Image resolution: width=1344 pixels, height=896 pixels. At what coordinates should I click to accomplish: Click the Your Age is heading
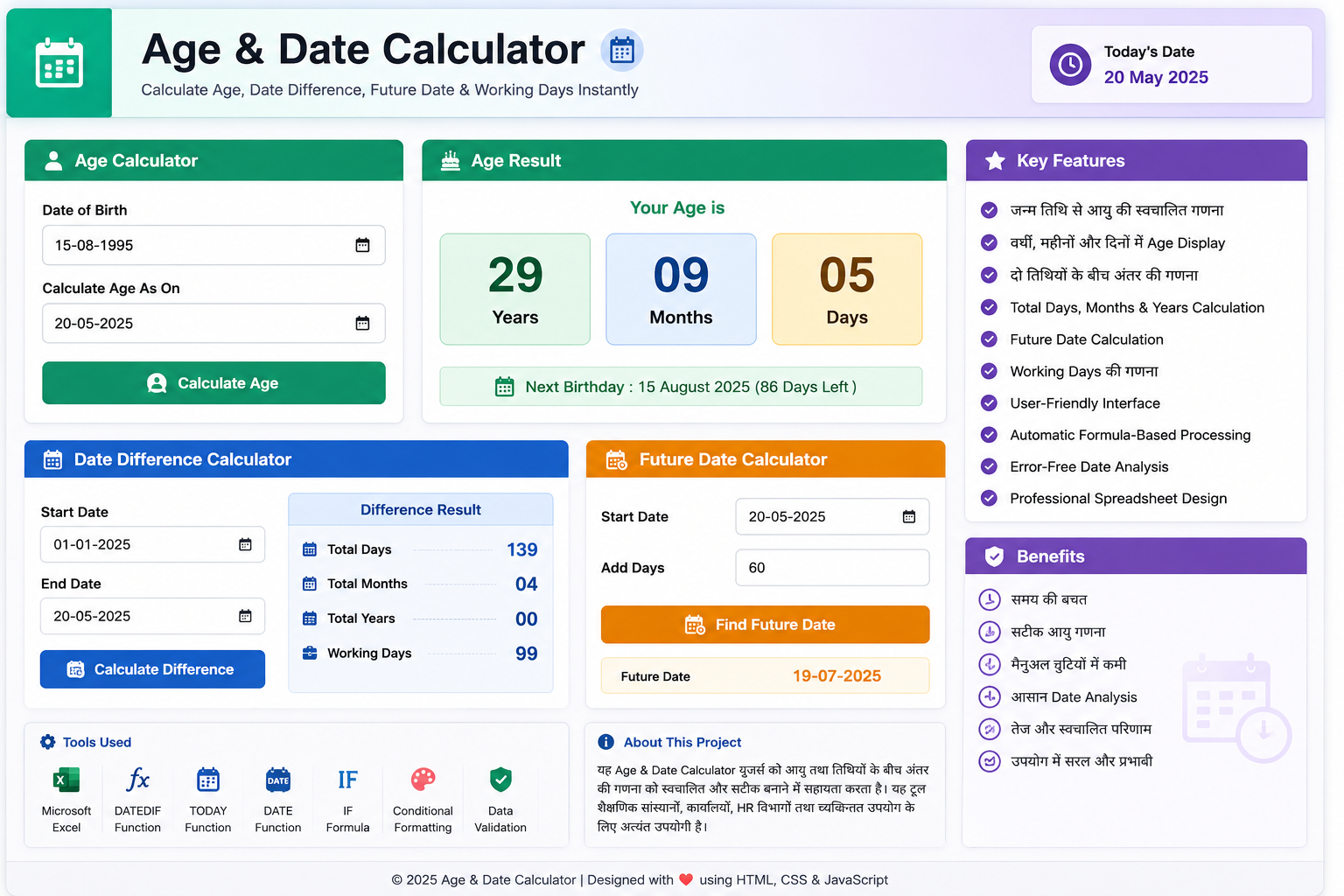677,207
